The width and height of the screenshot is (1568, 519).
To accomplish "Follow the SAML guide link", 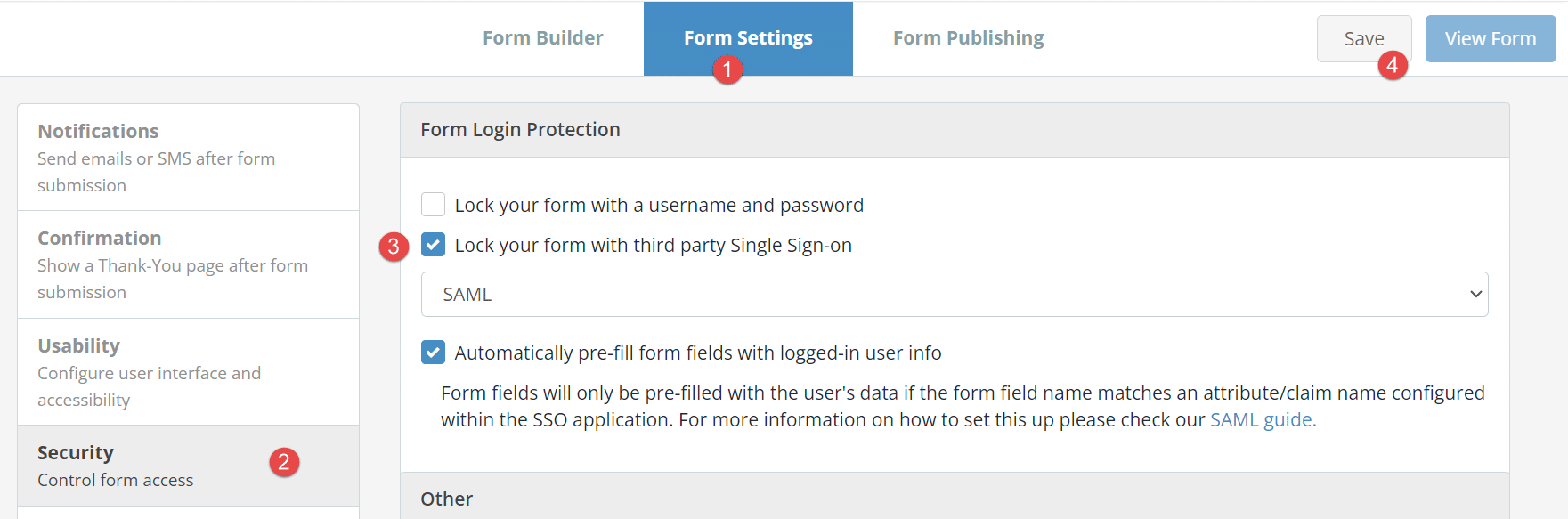I will tap(1263, 420).
